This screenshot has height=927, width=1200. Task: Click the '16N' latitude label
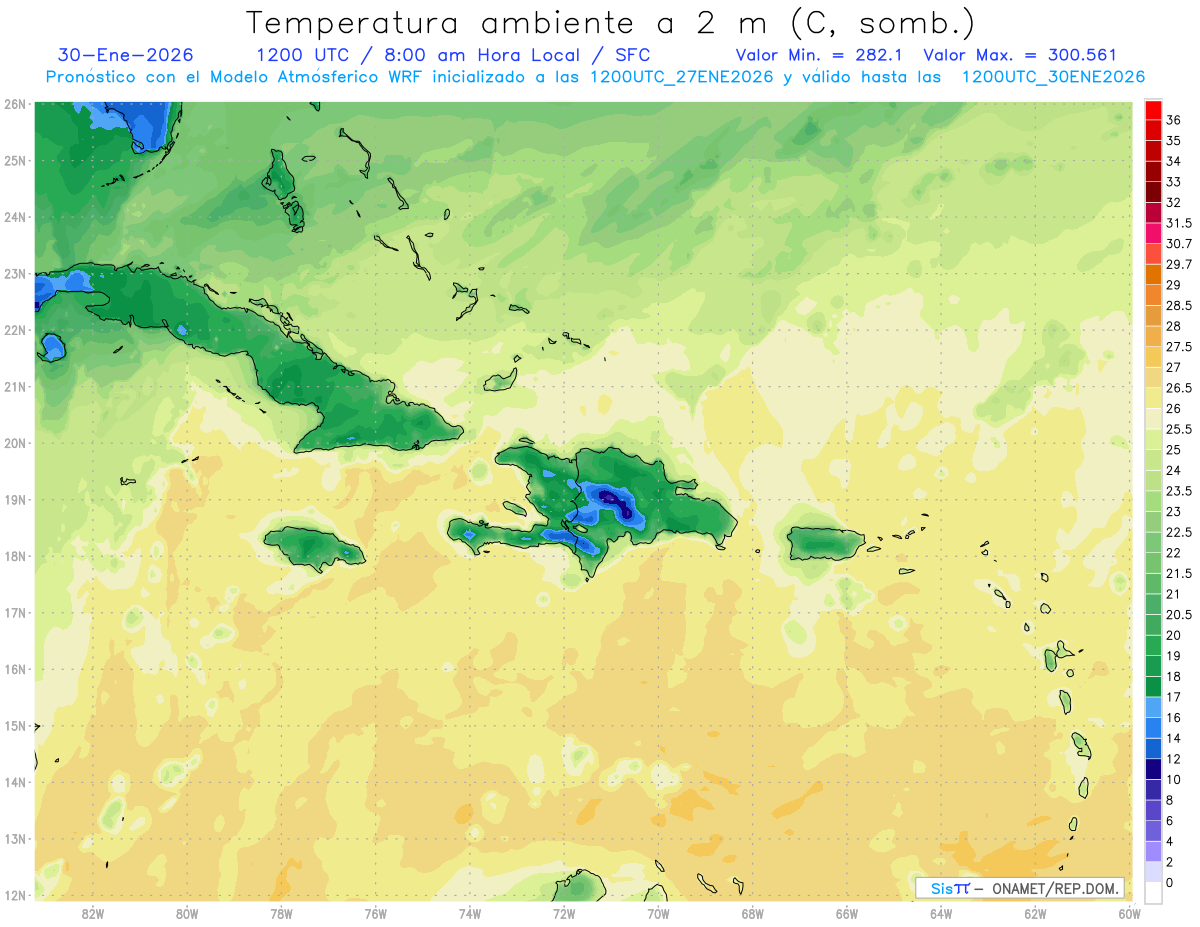tap(15, 669)
